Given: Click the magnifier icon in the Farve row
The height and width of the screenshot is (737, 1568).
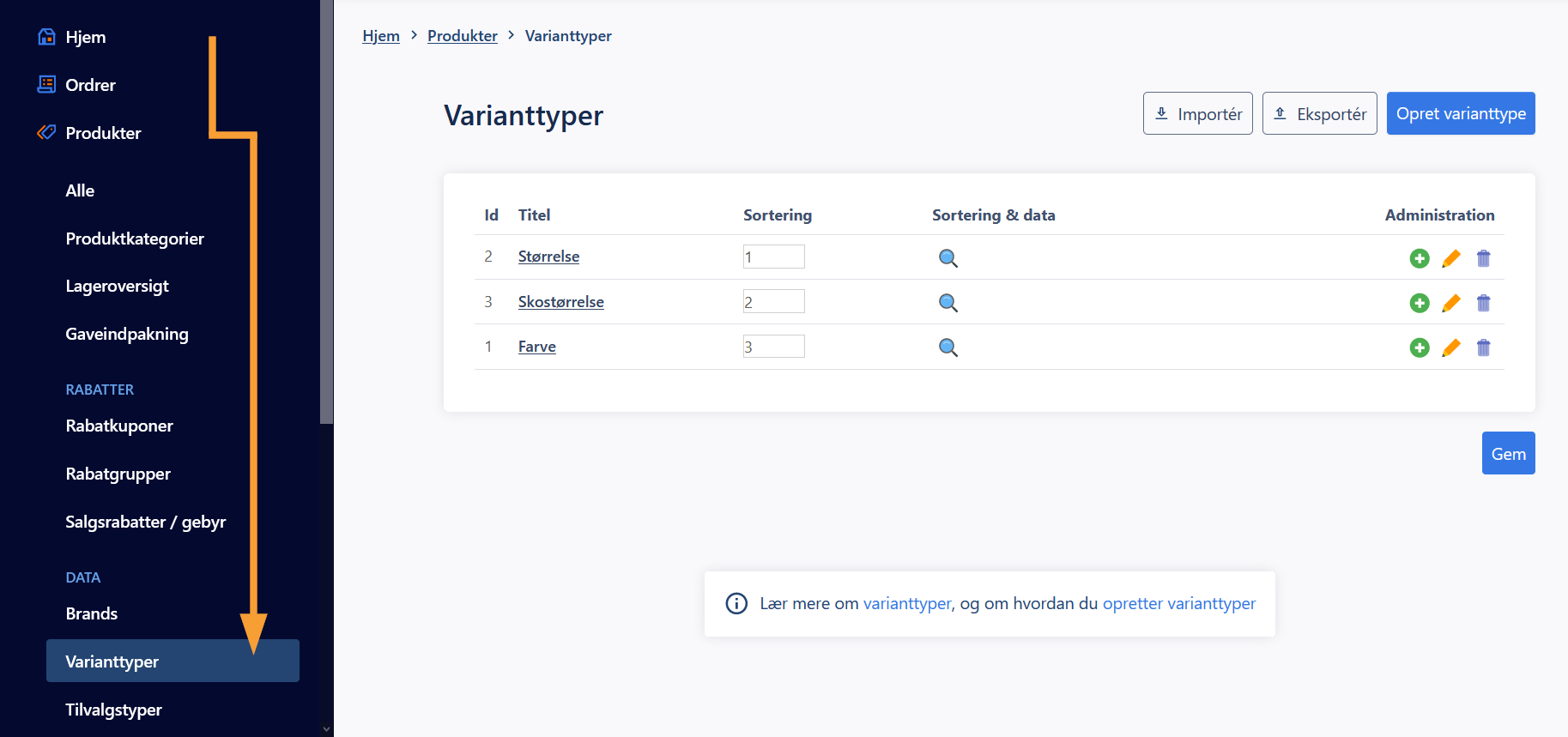Looking at the screenshot, I should coord(948,347).
